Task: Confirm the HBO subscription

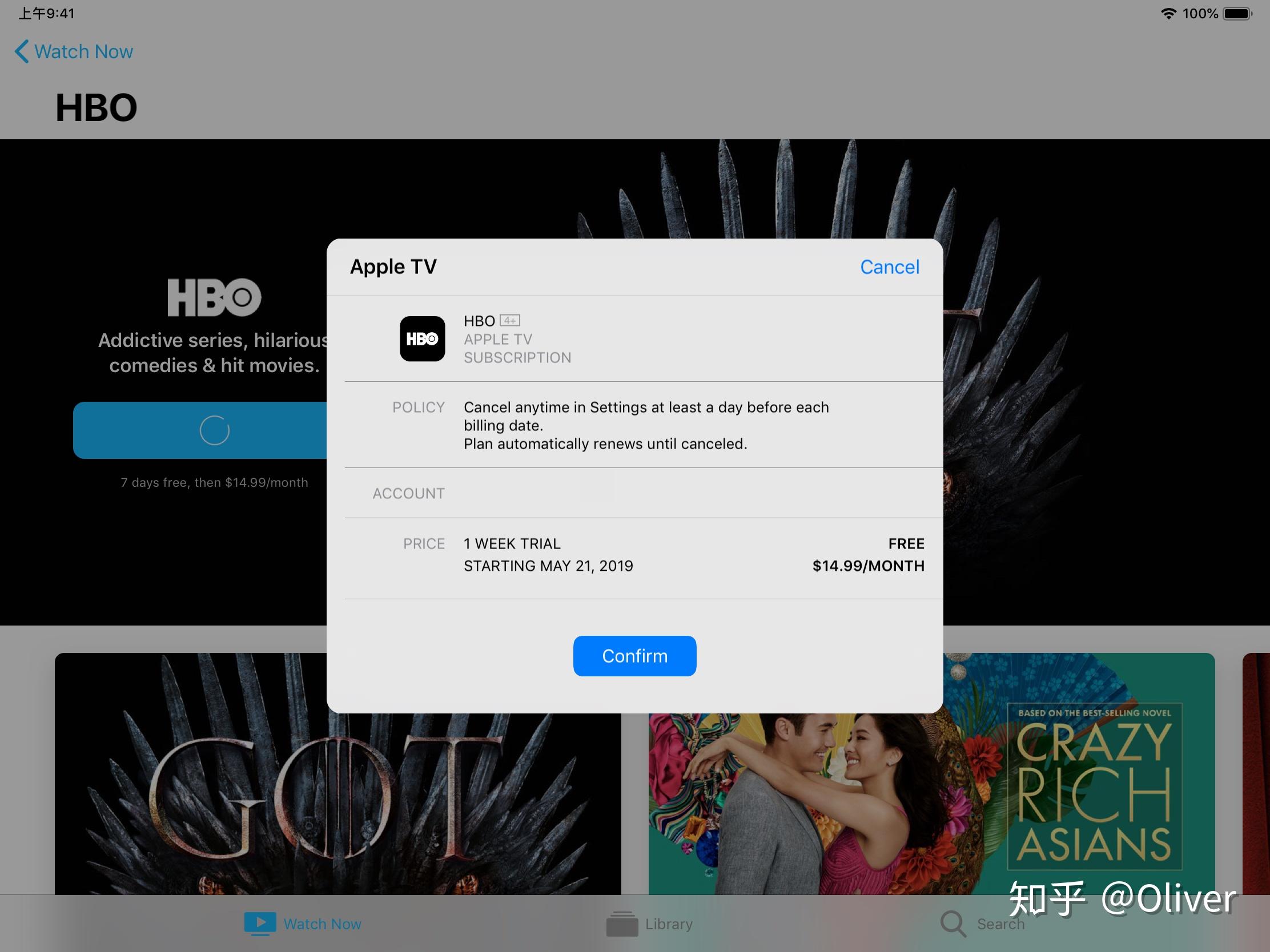Action: pyautogui.click(x=634, y=656)
